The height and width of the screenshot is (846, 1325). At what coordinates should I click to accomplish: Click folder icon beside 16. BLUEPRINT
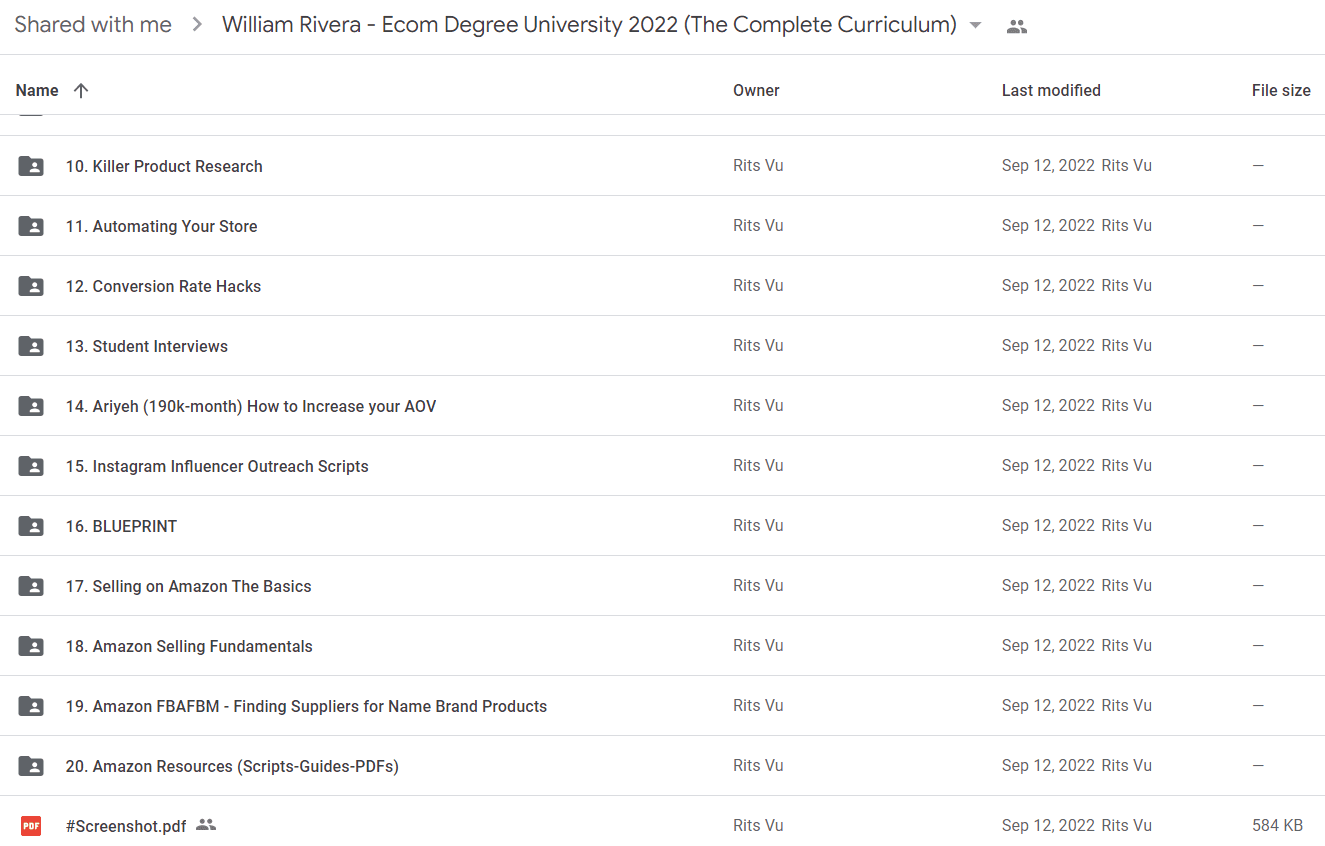point(31,526)
